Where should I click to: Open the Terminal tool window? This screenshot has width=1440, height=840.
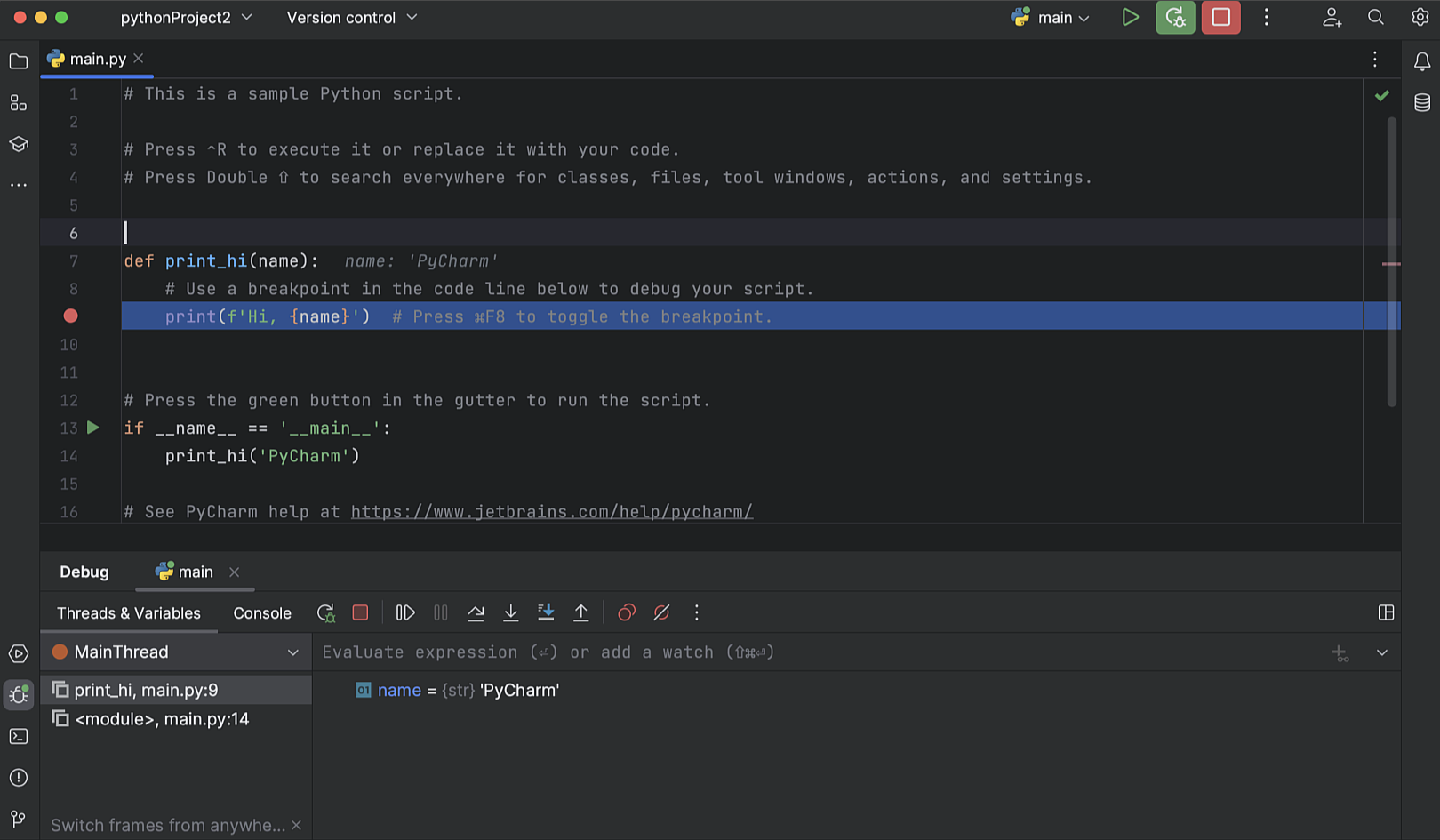coord(19,736)
